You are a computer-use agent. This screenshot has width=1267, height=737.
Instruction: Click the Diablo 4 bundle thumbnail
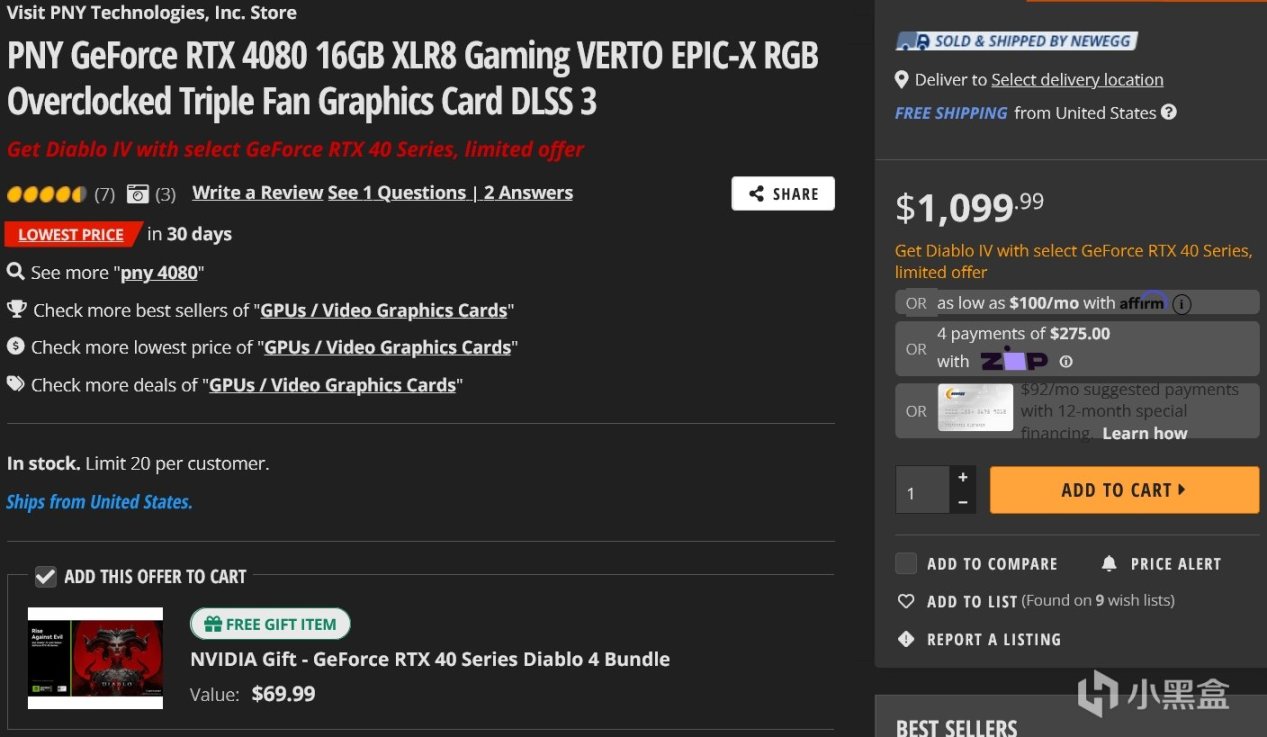pos(95,658)
